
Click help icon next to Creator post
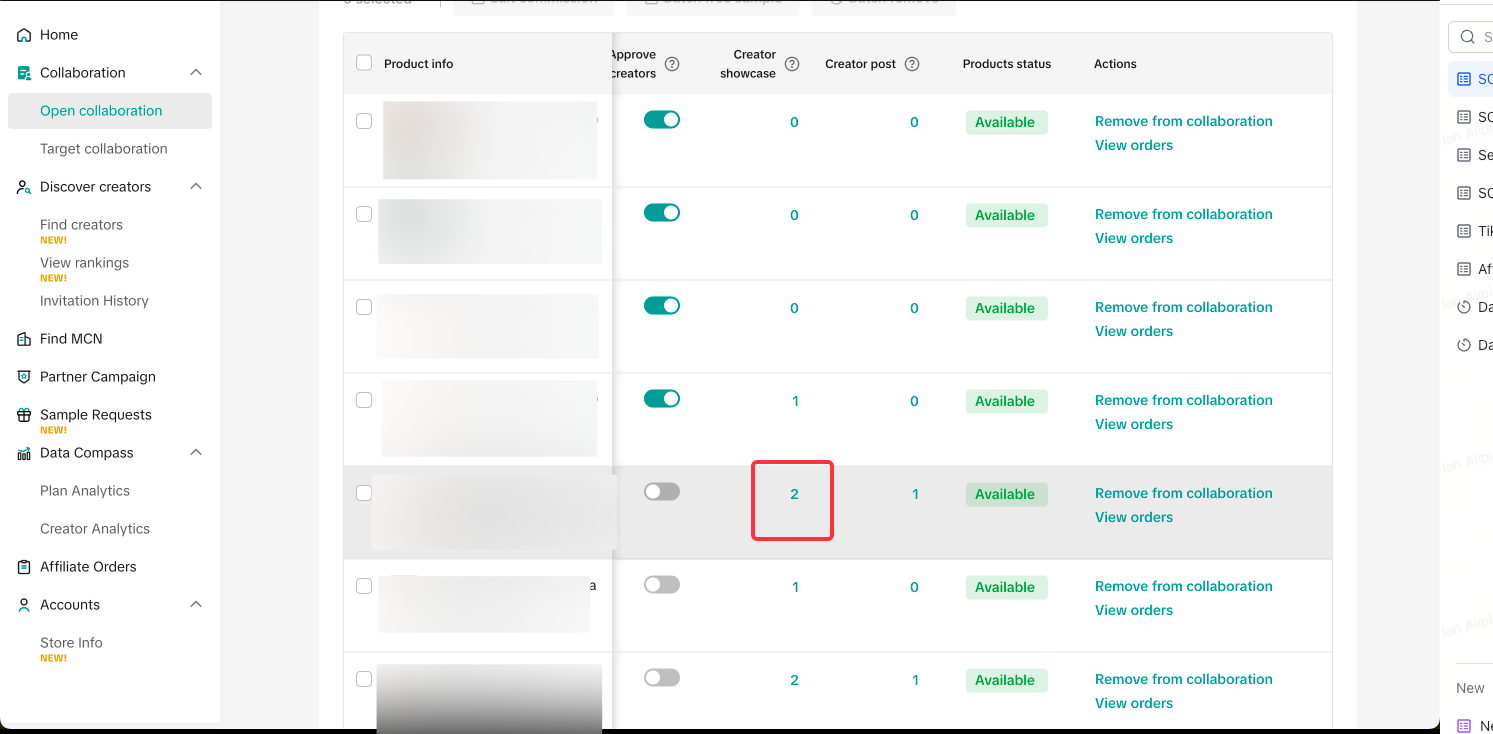point(912,64)
